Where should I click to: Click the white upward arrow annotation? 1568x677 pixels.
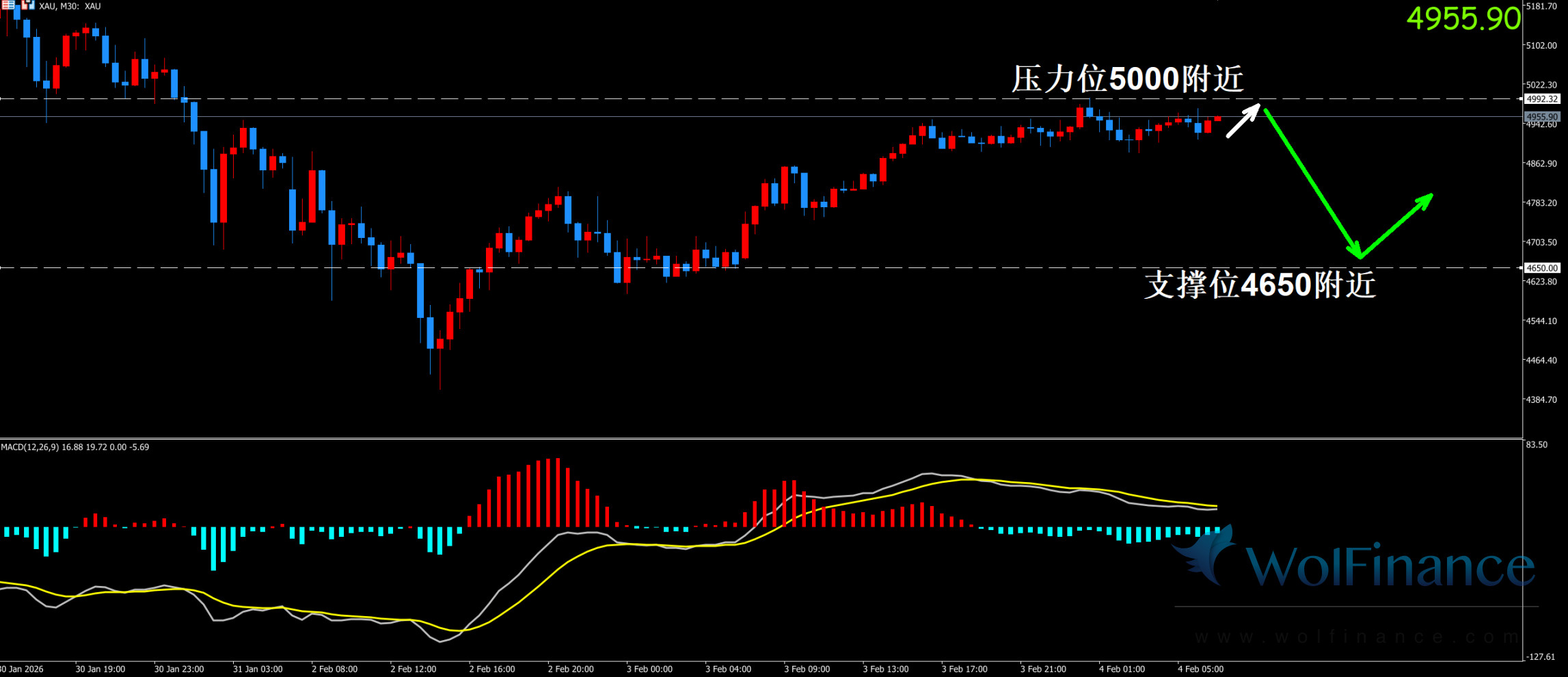(1243, 121)
